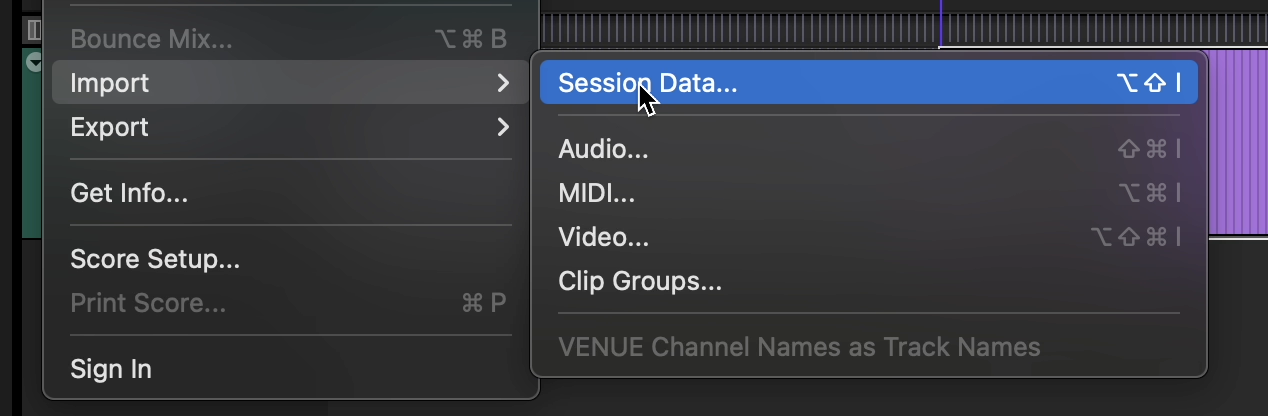Image resolution: width=1268 pixels, height=416 pixels.
Task: Open the Import menu item
Action: point(110,83)
